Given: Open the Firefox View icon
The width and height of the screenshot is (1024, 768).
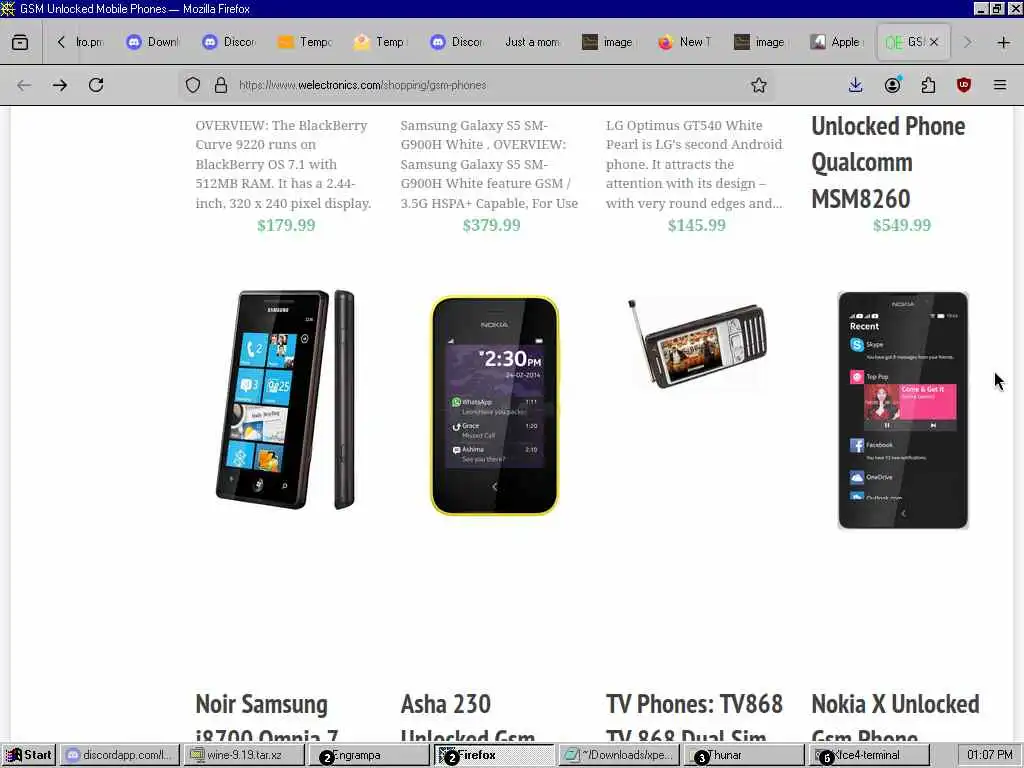Looking at the screenshot, I should (20, 42).
